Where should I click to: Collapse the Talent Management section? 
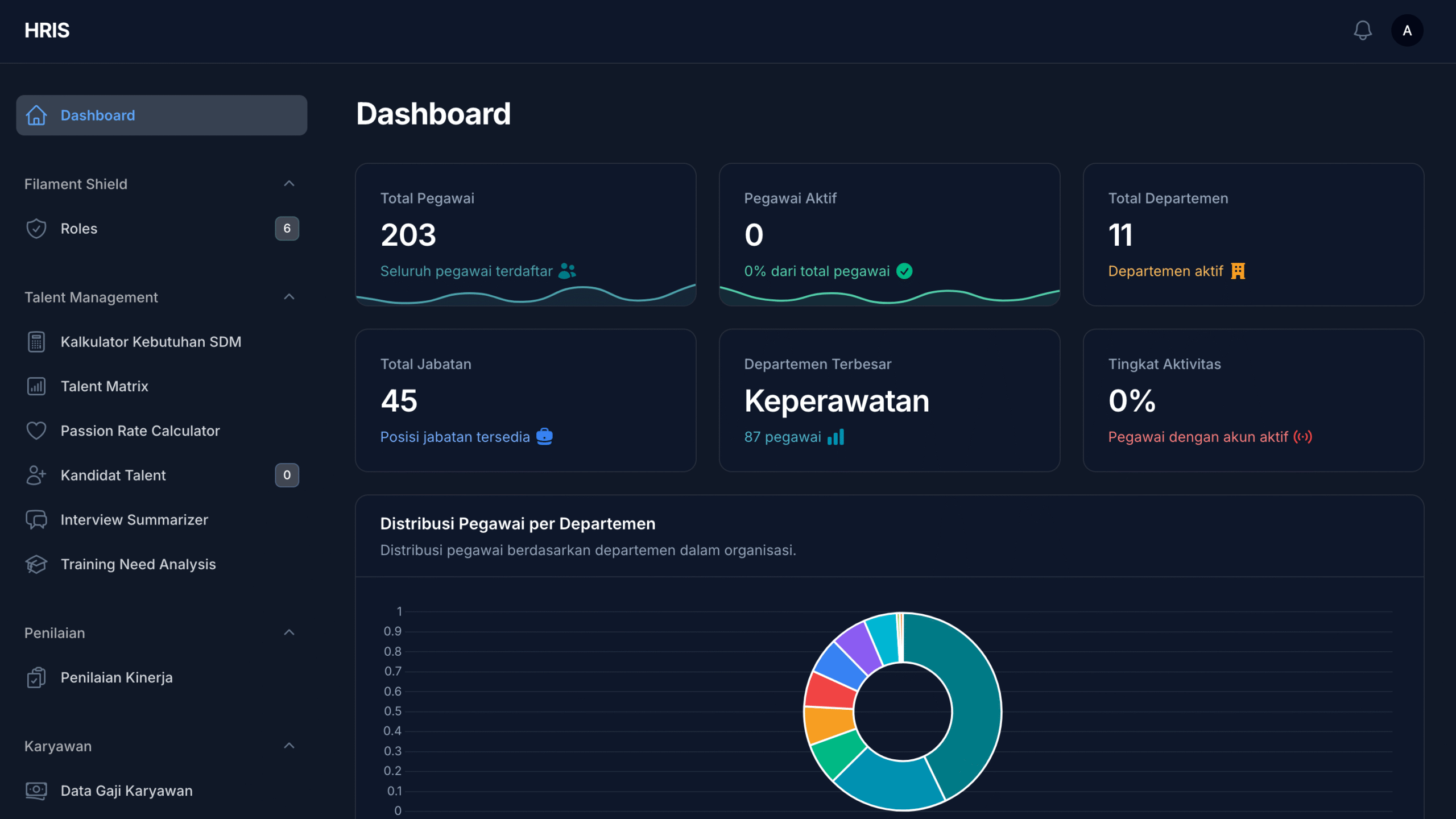point(289,297)
